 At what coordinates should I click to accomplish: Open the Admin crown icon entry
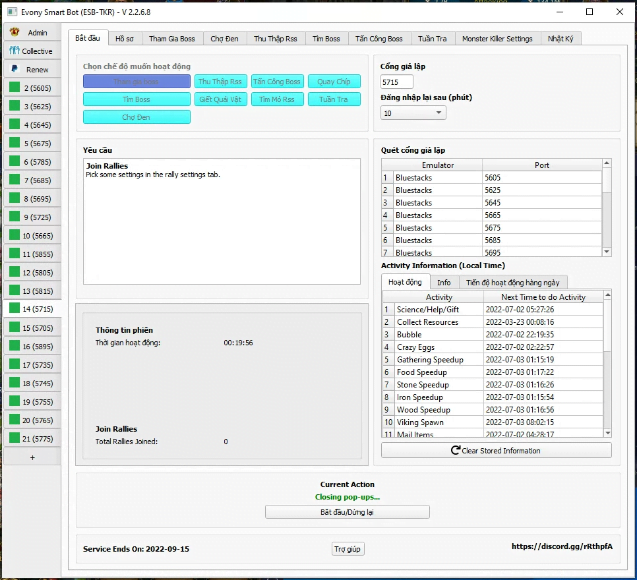click(x=15, y=33)
